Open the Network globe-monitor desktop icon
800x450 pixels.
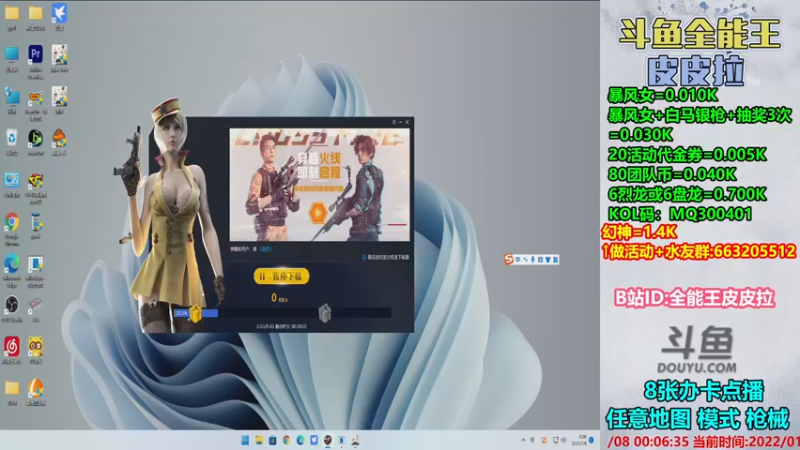click(12, 96)
